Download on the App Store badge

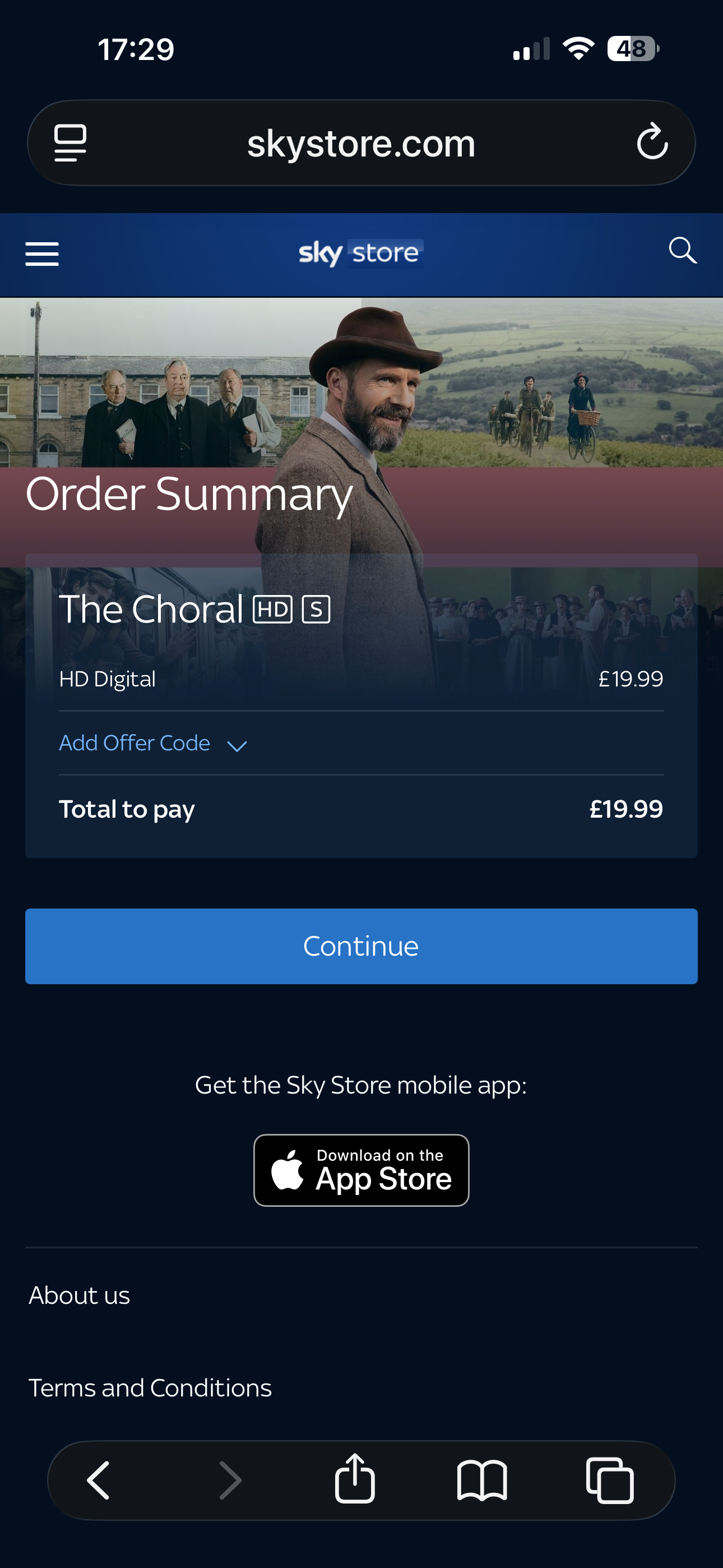coord(361,1170)
